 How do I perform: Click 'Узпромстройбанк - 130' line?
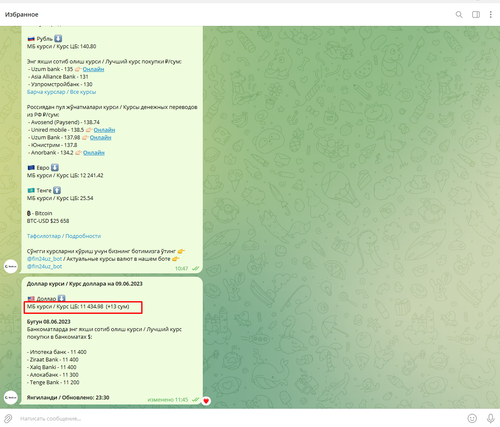pos(60,84)
